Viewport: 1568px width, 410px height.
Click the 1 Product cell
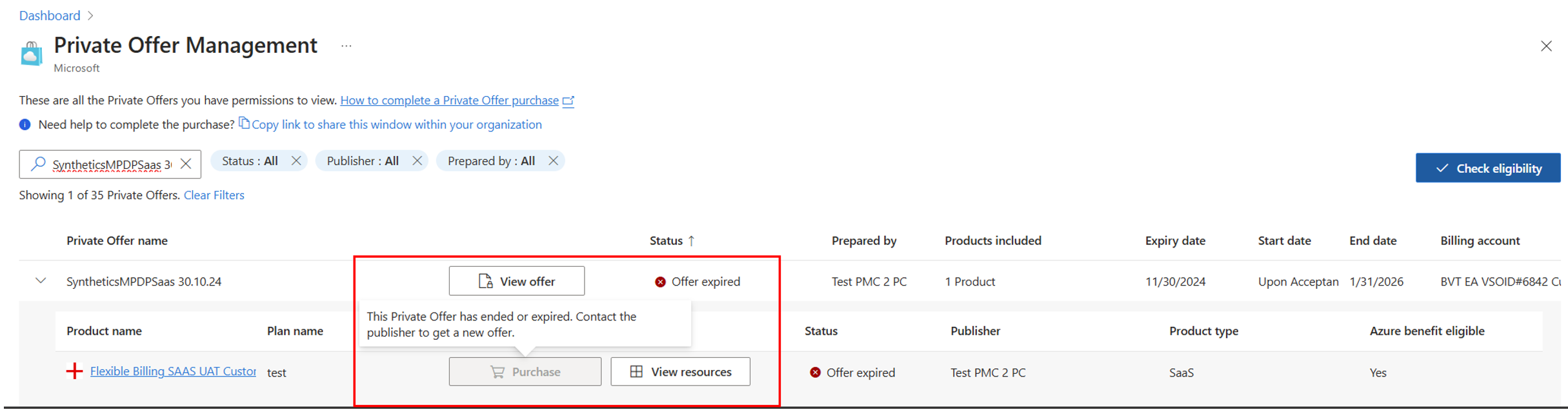970,282
